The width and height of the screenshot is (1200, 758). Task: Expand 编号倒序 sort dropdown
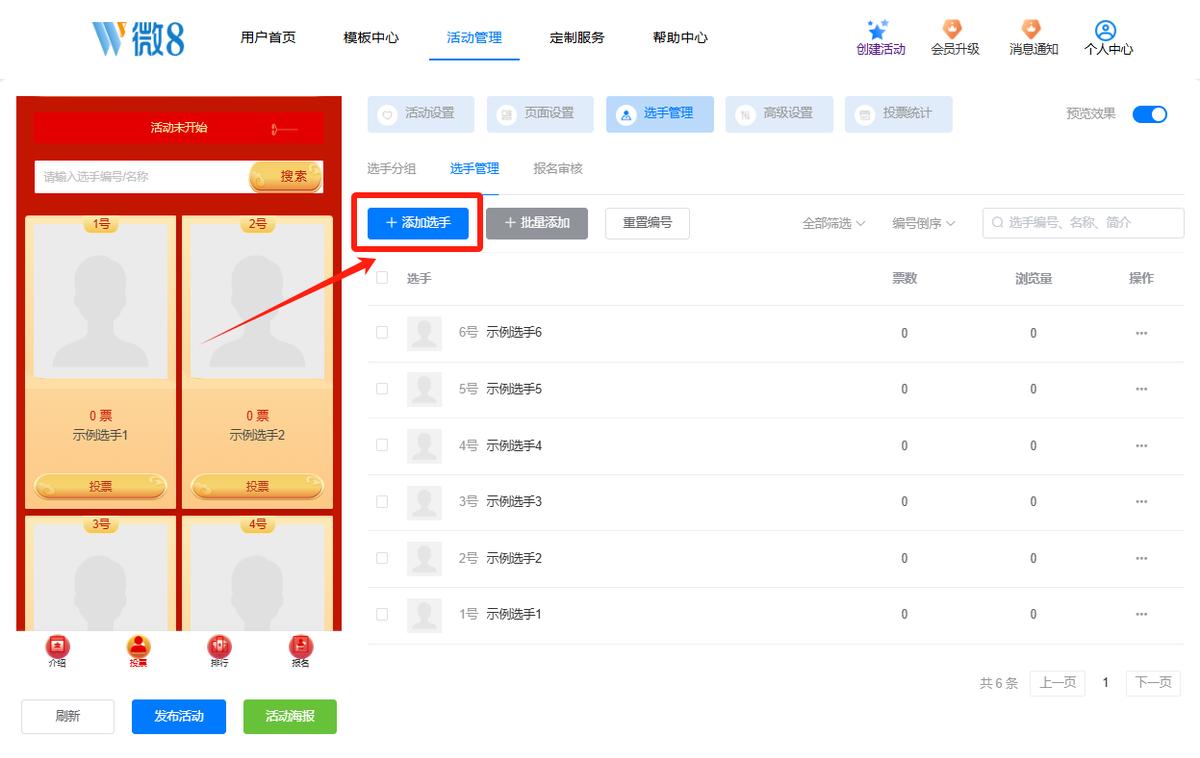pyautogui.click(x=924, y=223)
